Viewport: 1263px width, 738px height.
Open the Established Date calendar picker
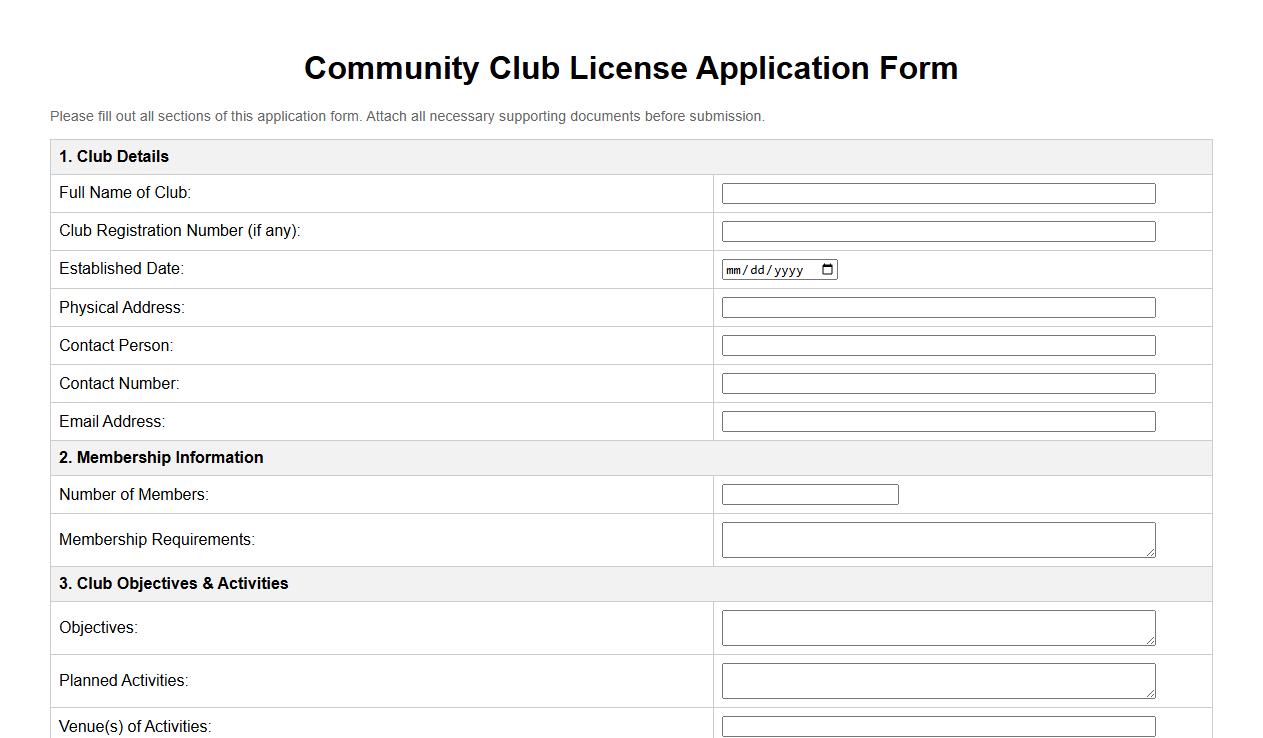click(826, 268)
